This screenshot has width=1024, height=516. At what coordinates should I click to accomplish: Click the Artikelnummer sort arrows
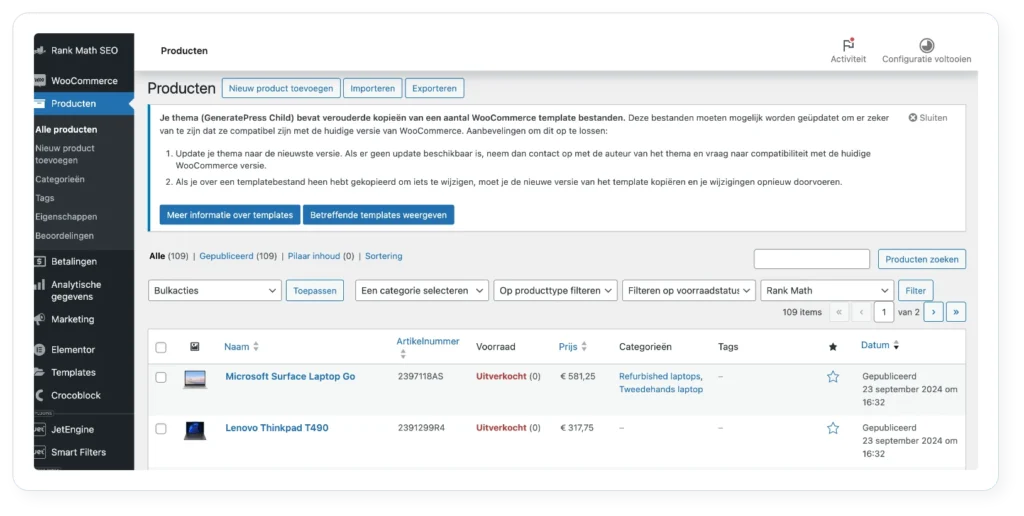[x=403, y=354]
